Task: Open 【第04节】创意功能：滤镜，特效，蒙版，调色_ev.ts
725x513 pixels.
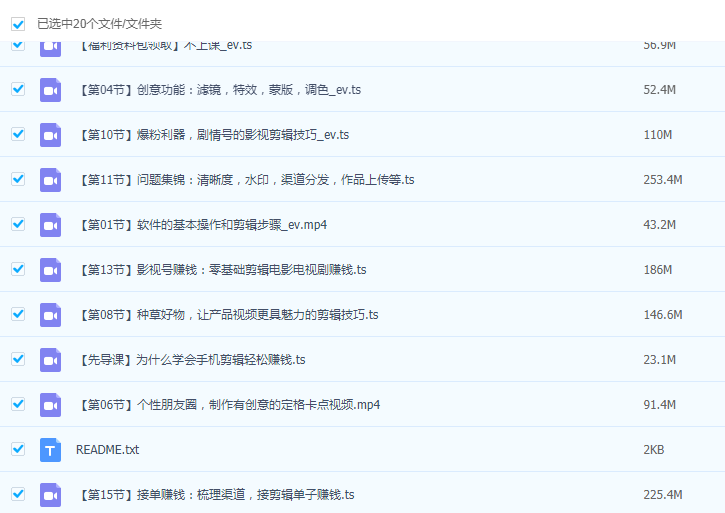Action: [219, 90]
